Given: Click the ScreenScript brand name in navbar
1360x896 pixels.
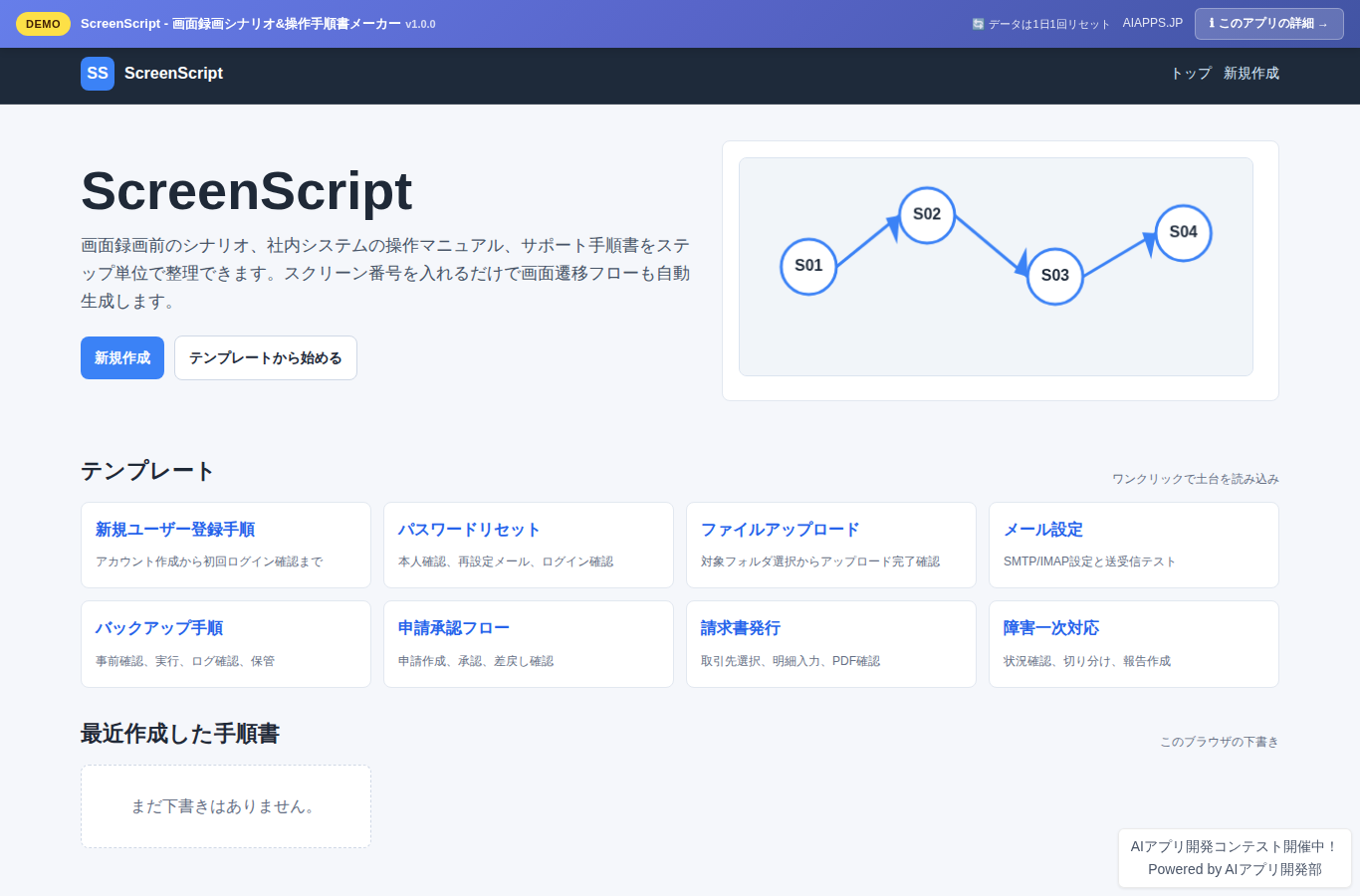Looking at the screenshot, I should (x=173, y=74).
